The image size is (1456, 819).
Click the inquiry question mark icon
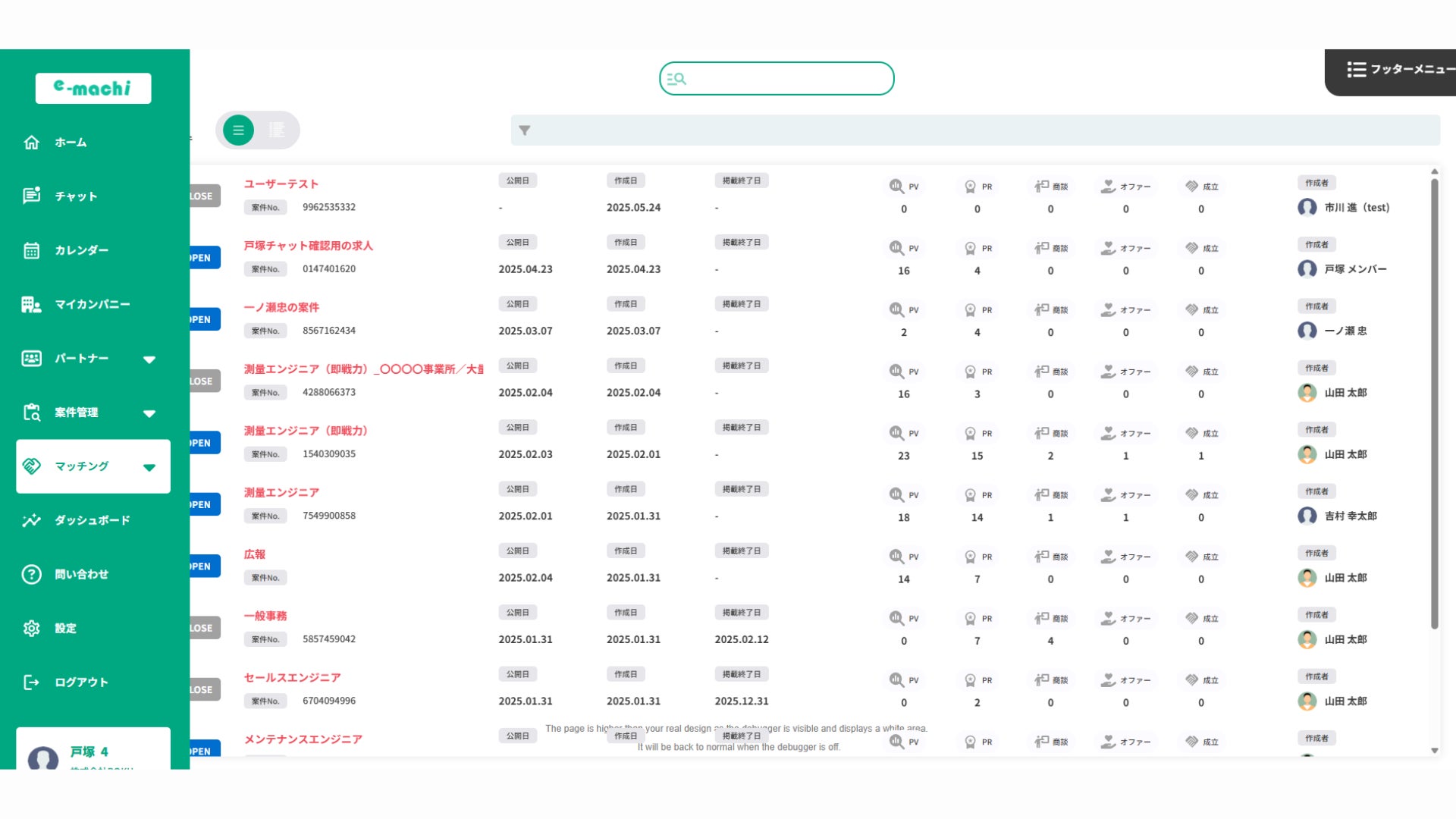click(x=31, y=574)
